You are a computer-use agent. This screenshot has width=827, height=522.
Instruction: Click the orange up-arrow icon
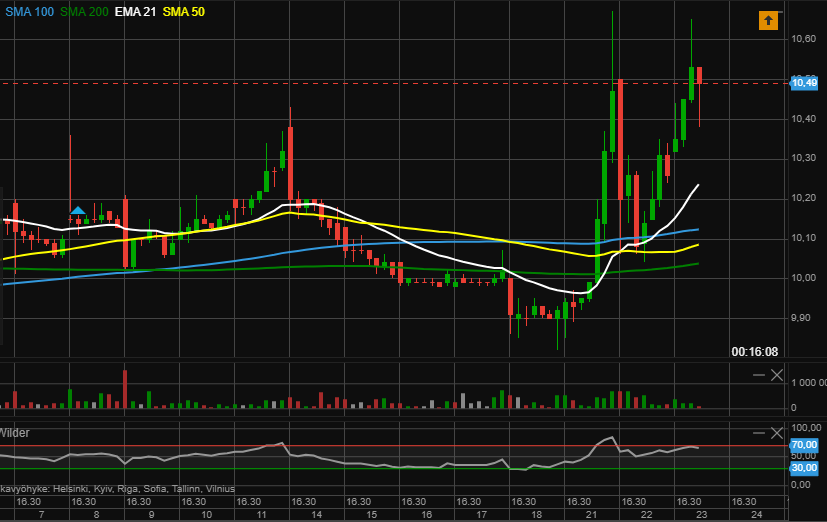pyautogui.click(x=768, y=20)
